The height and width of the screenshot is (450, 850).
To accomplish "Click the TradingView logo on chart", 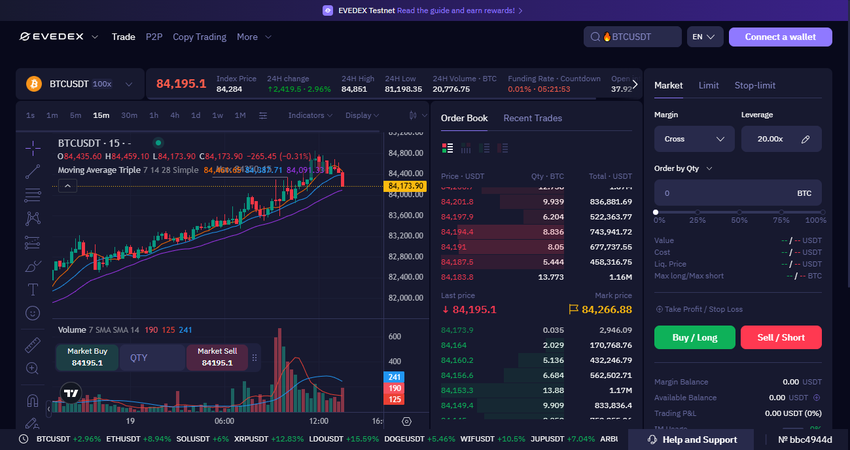I will coord(70,393).
